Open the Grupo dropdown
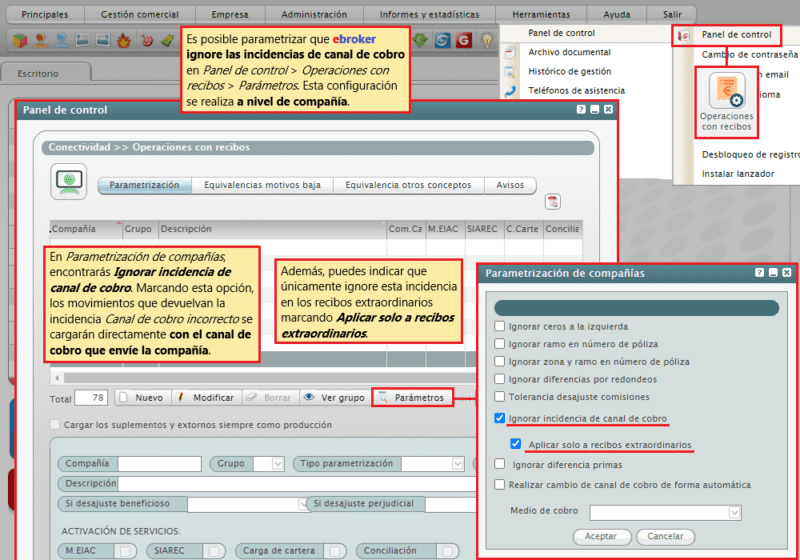 pos(278,464)
